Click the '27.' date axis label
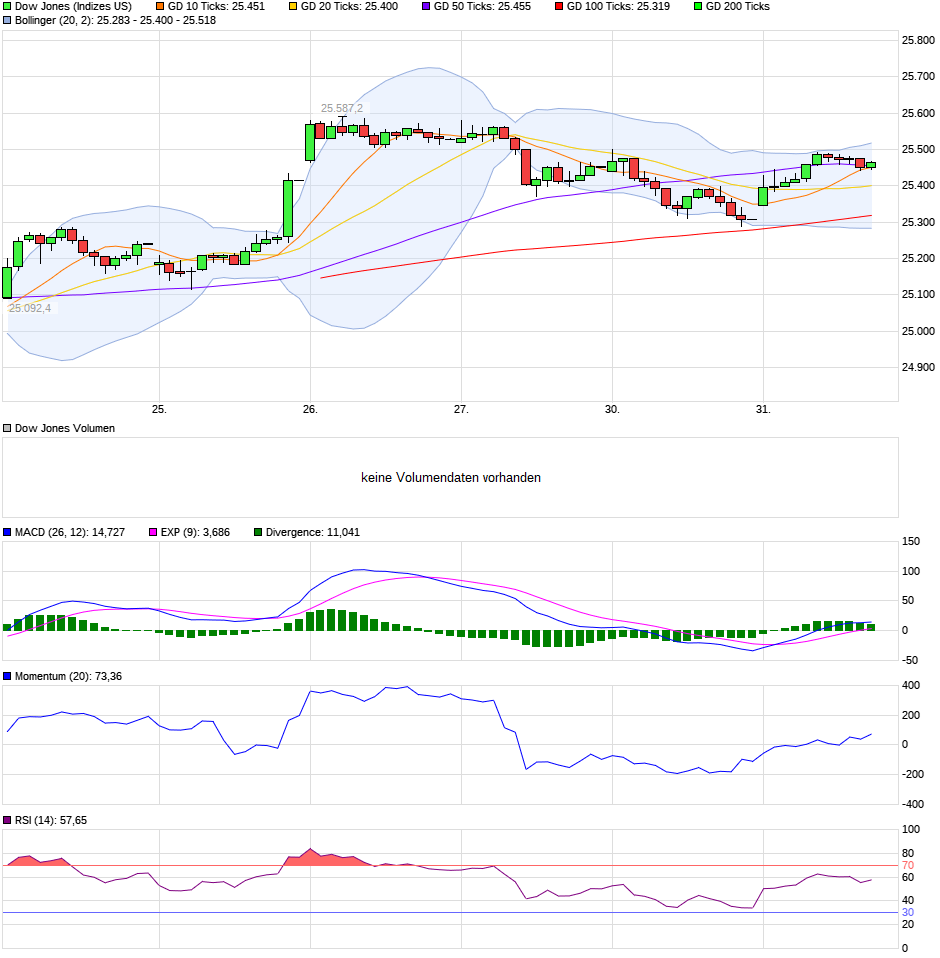The width and height of the screenshot is (940, 958). click(461, 409)
